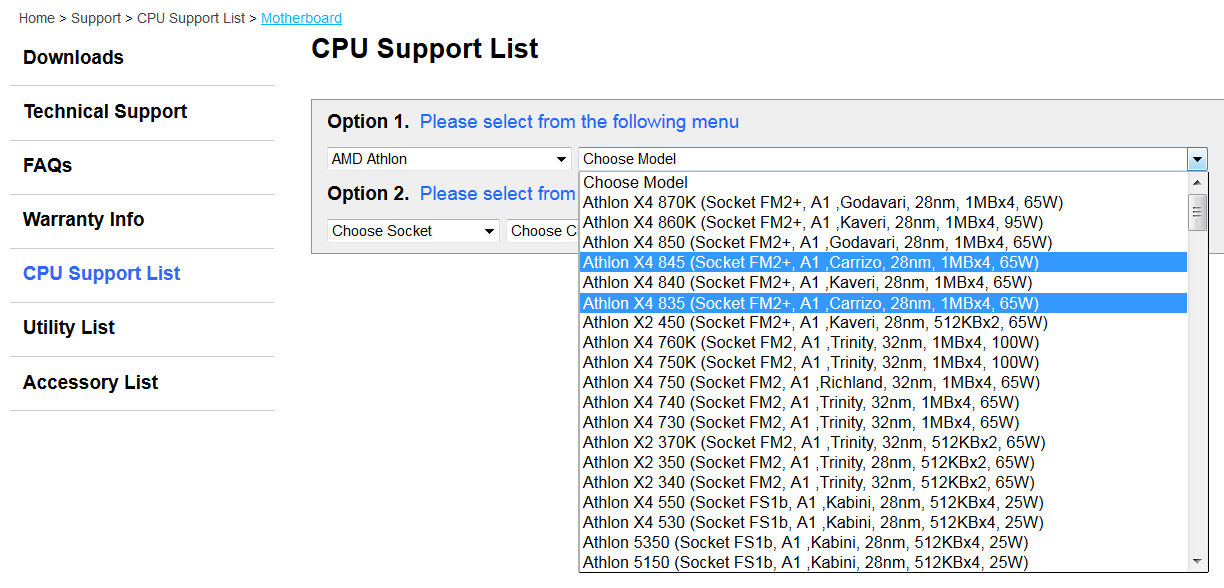Choose Athlon X4 845 Carrizo option
The width and height of the screenshot is (1224, 588).
(x=810, y=262)
